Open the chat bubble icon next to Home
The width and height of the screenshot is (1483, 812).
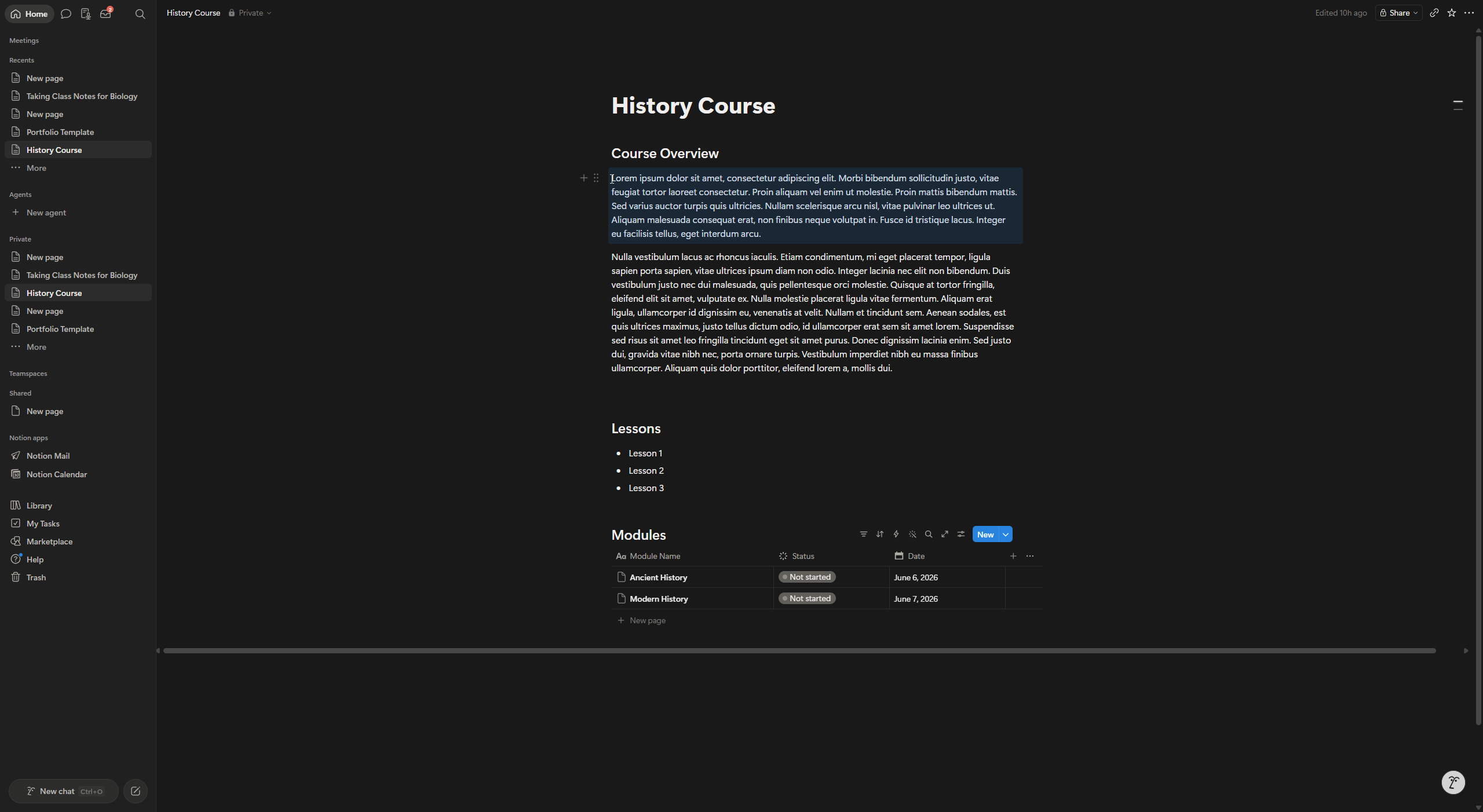coord(66,13)
